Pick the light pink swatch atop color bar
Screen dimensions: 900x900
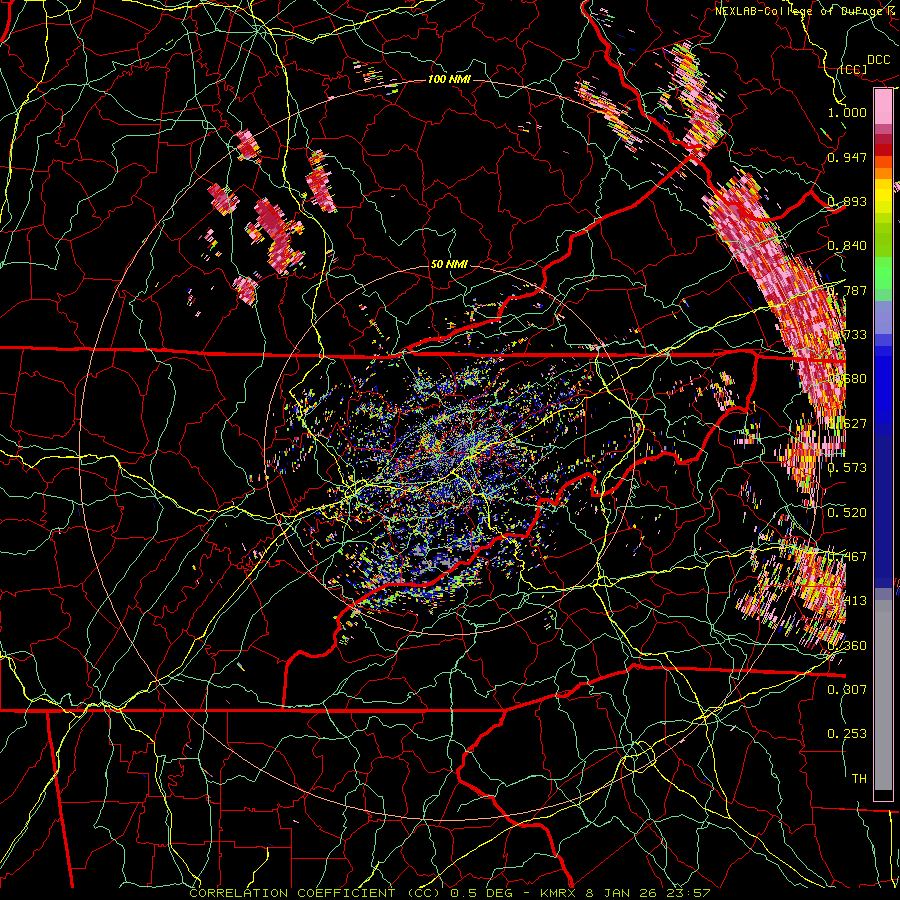(x=883, y=106)
